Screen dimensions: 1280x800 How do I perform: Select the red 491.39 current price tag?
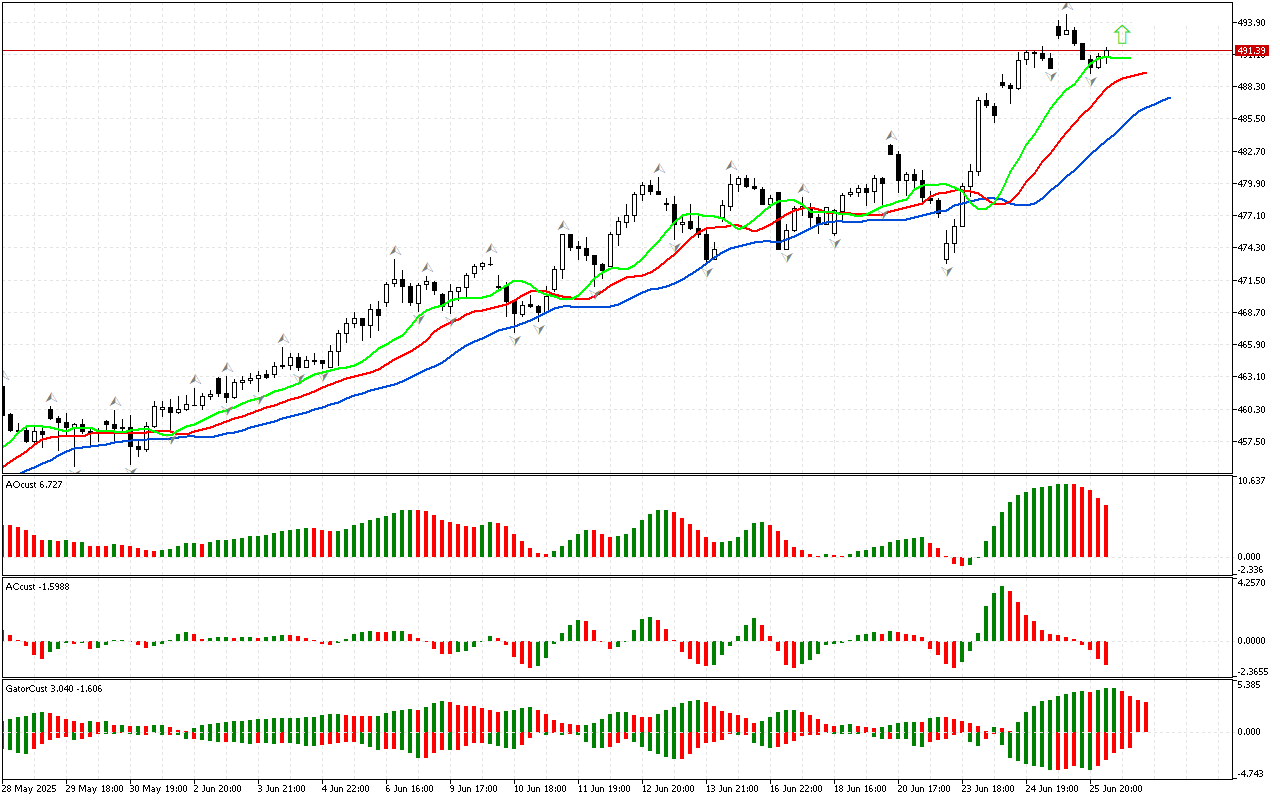1252,50
